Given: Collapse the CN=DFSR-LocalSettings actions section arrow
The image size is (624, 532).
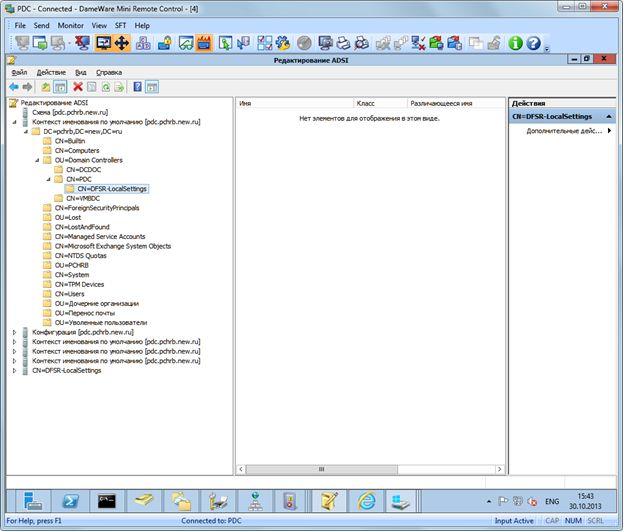Looking at the screenshot, I should pyautogui.click(x=609, y=117).
